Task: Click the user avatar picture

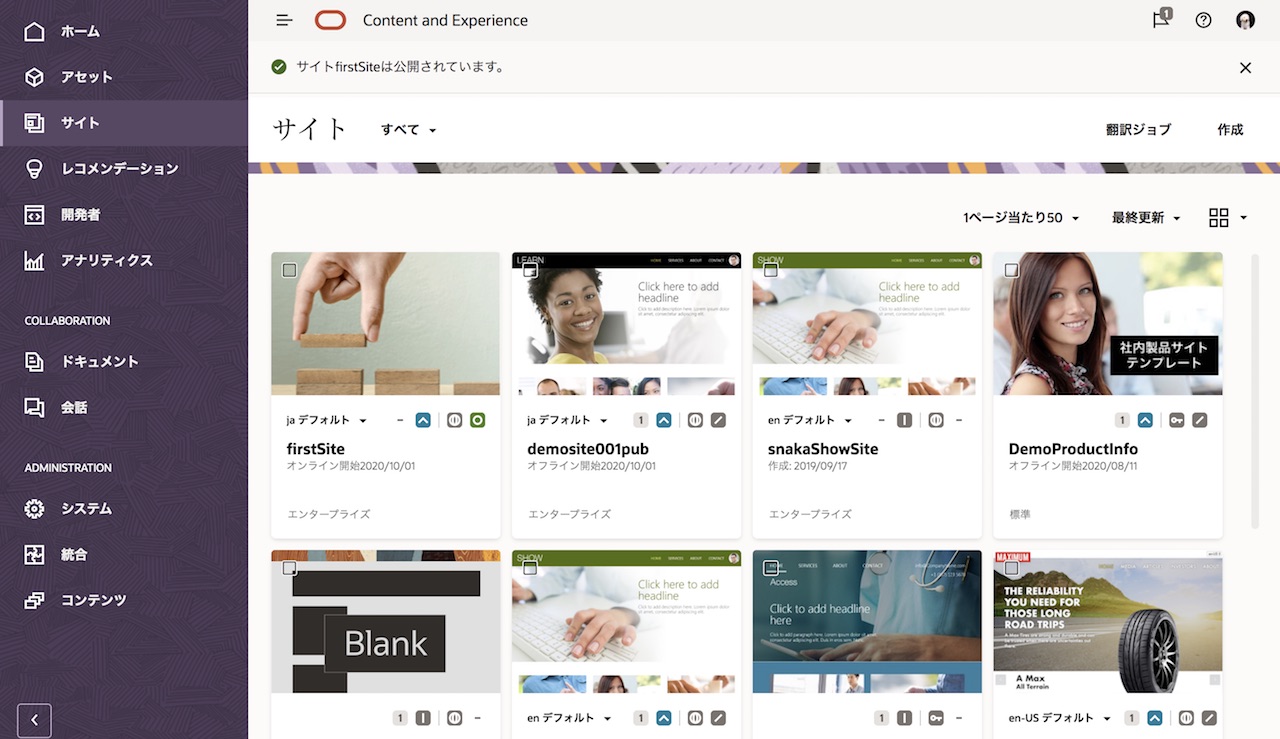Action: click(1245, 20)
